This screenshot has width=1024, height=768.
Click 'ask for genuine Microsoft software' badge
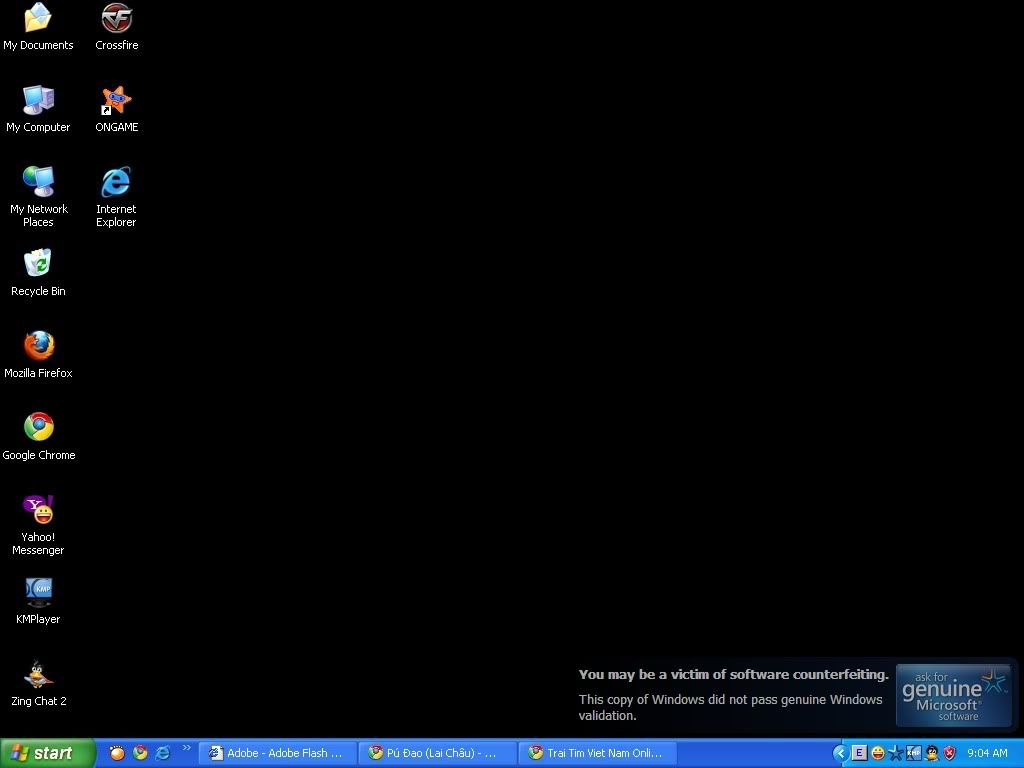(x=954, y=696)
